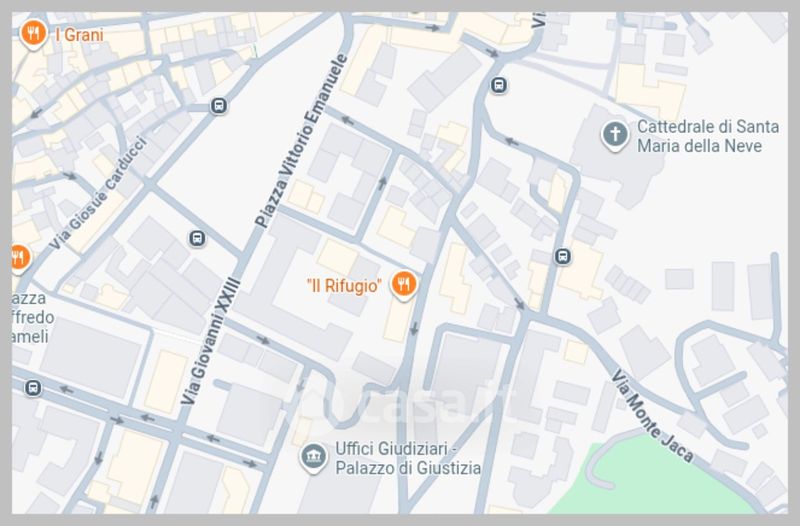Click the Piazza Vittorio Emanuele street label
The height and width of the screenshot is (526, 800).
[x=301, y=141]
